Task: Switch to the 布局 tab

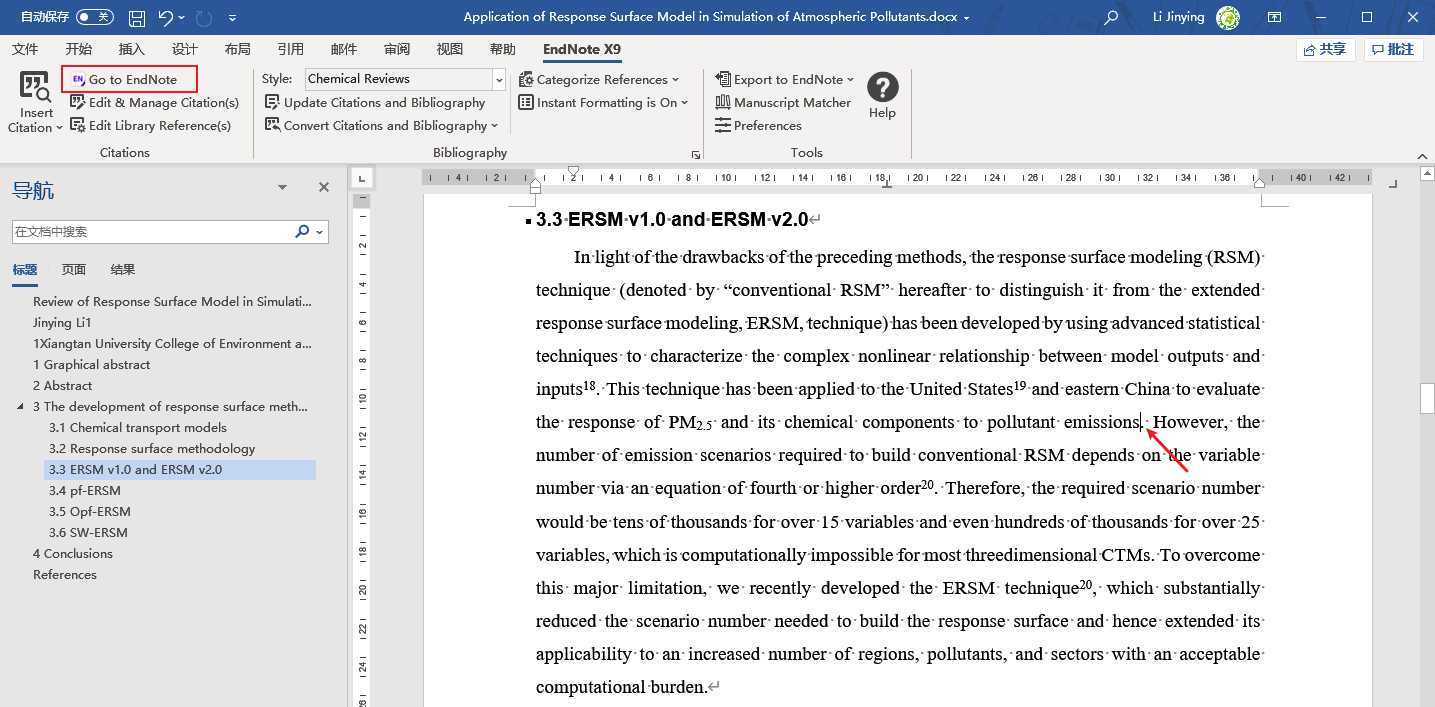Action: [237, 49]
